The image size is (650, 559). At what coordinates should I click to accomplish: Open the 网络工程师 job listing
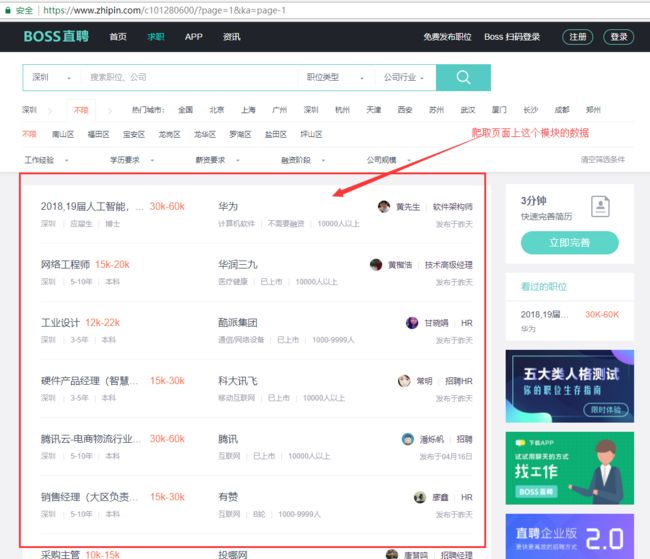coord(65,265)
